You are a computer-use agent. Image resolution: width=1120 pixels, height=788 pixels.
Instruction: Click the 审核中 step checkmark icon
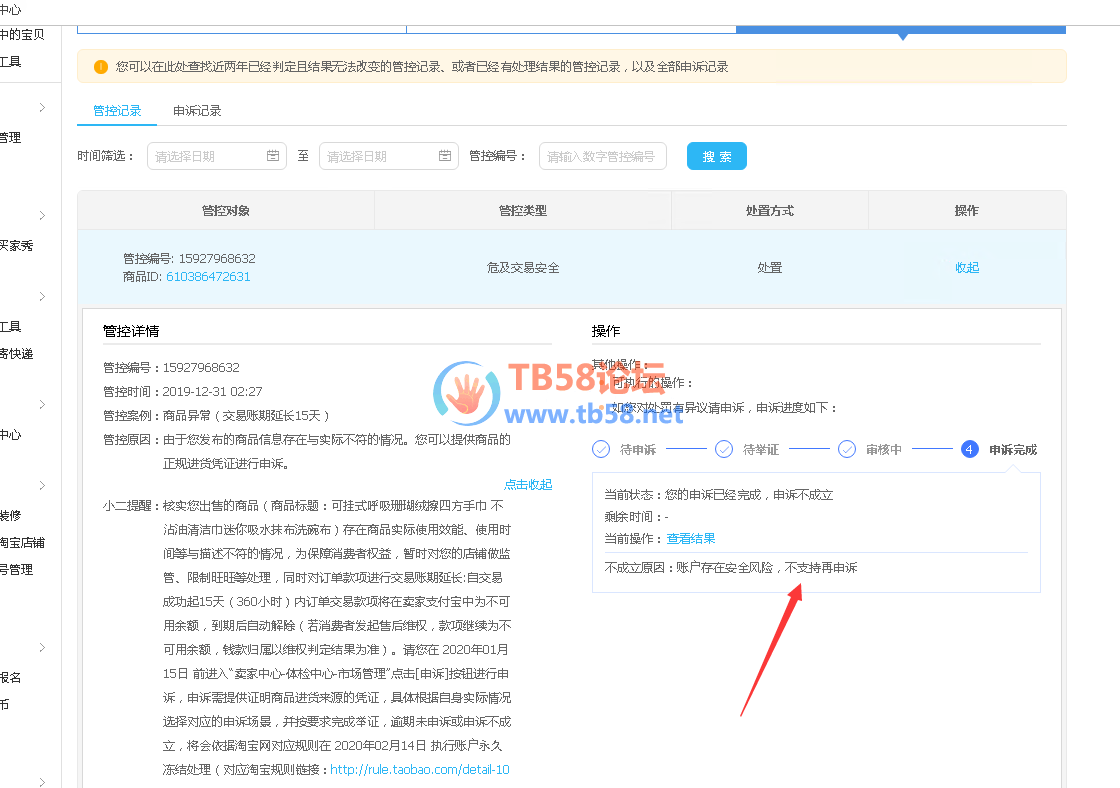(846, 449)
